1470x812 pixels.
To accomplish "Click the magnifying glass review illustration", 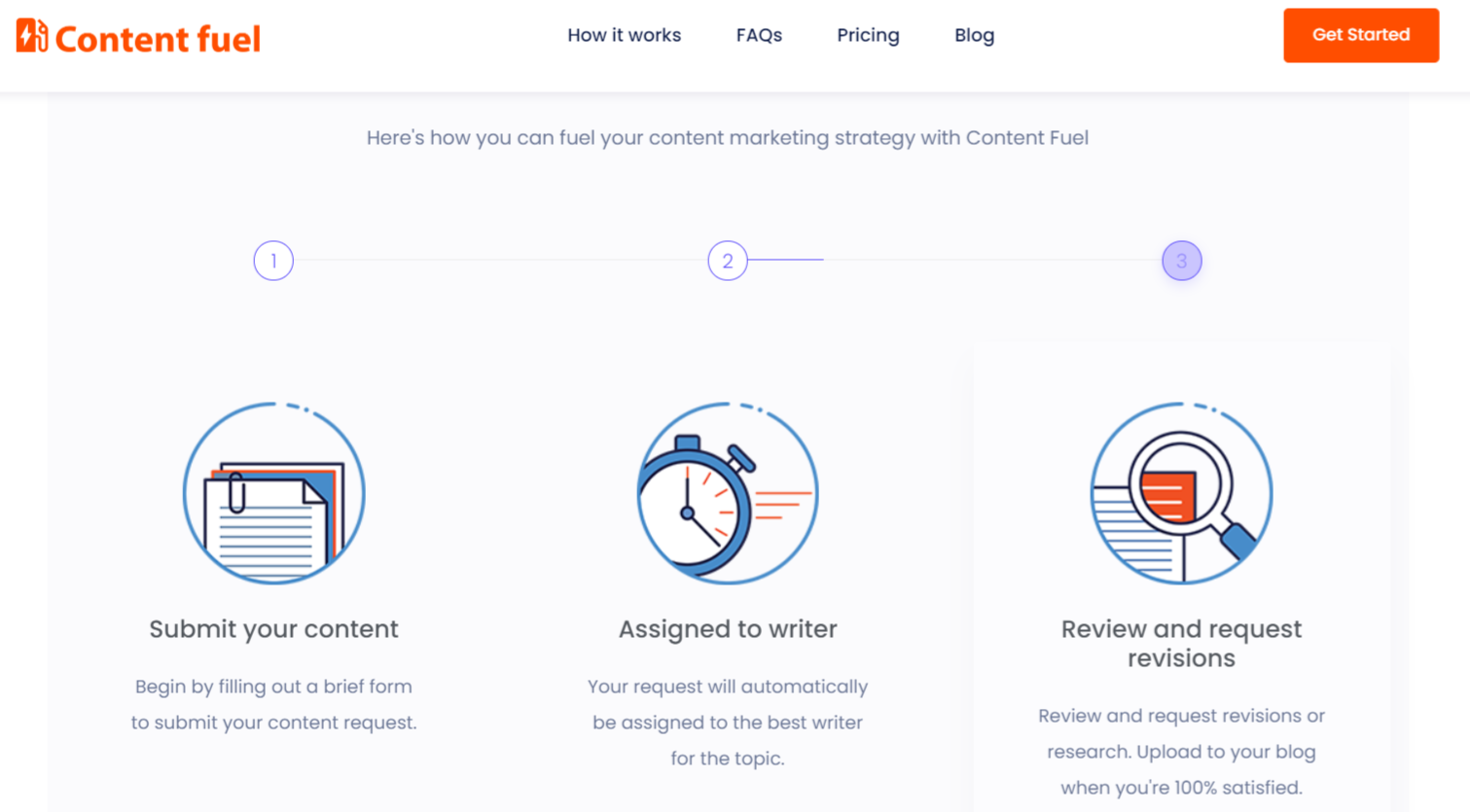I will [x=1181, y=493].
